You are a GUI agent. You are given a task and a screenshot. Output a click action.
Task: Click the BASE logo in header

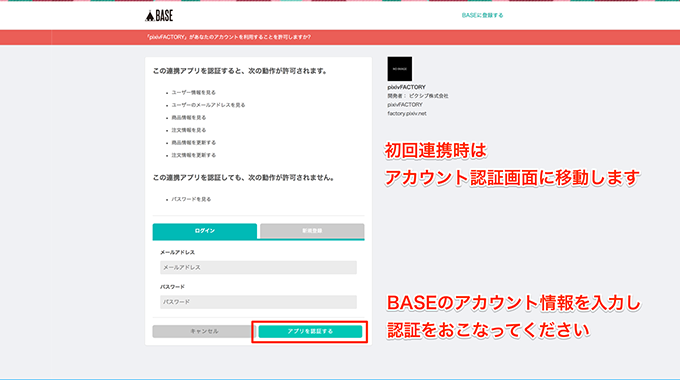[159, 16]
